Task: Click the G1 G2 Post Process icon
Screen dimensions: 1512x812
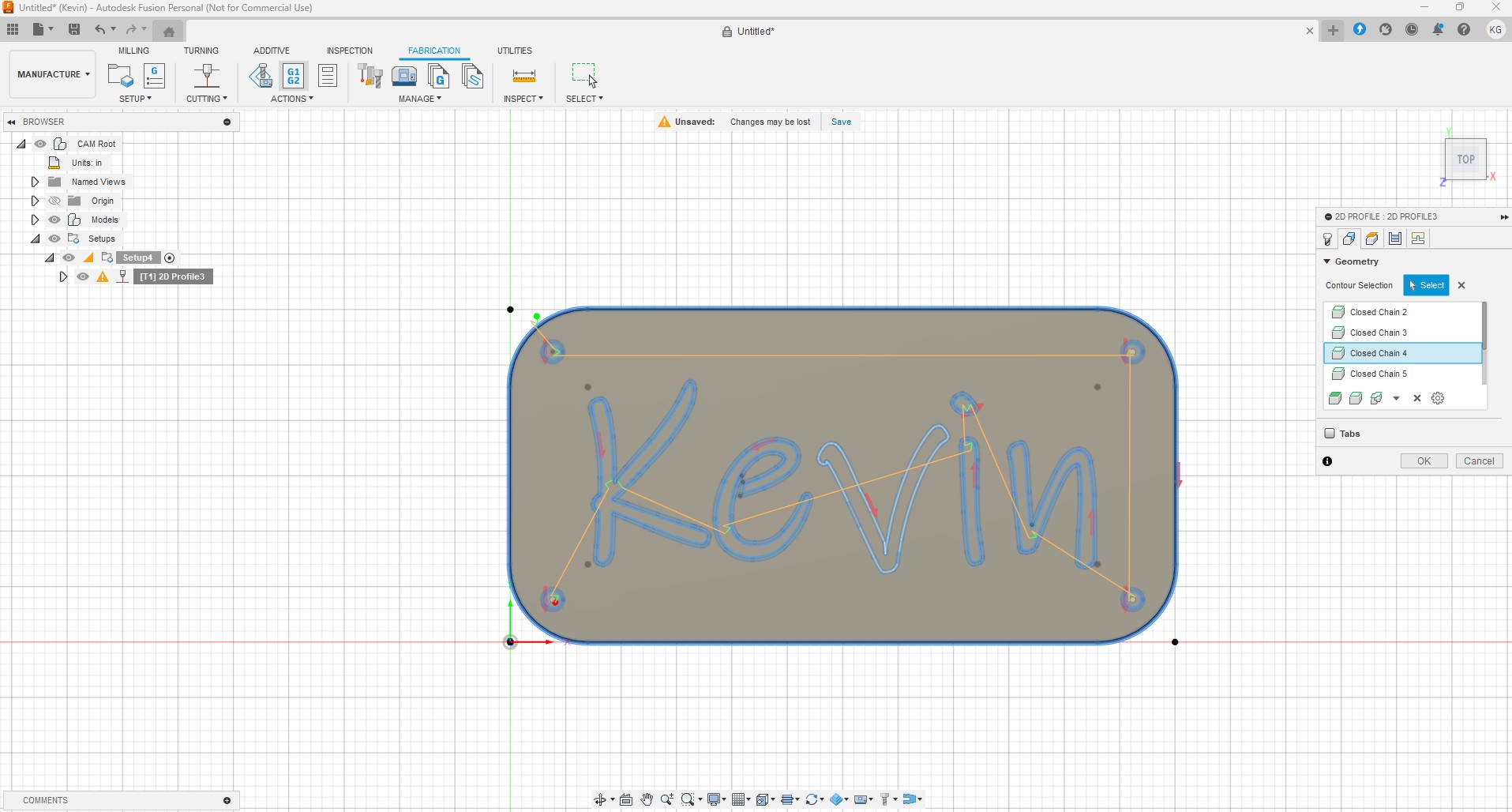Action: coord(294,75)
